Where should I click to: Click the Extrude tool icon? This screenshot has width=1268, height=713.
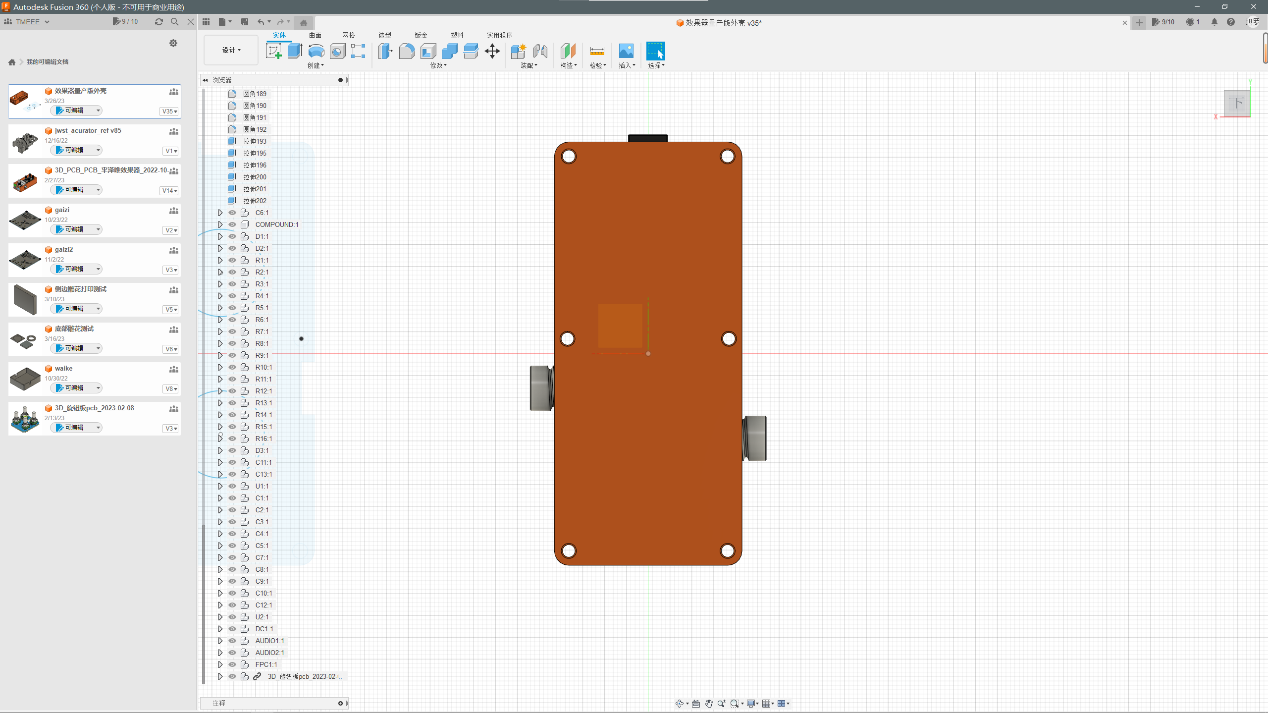click(295, 51)
